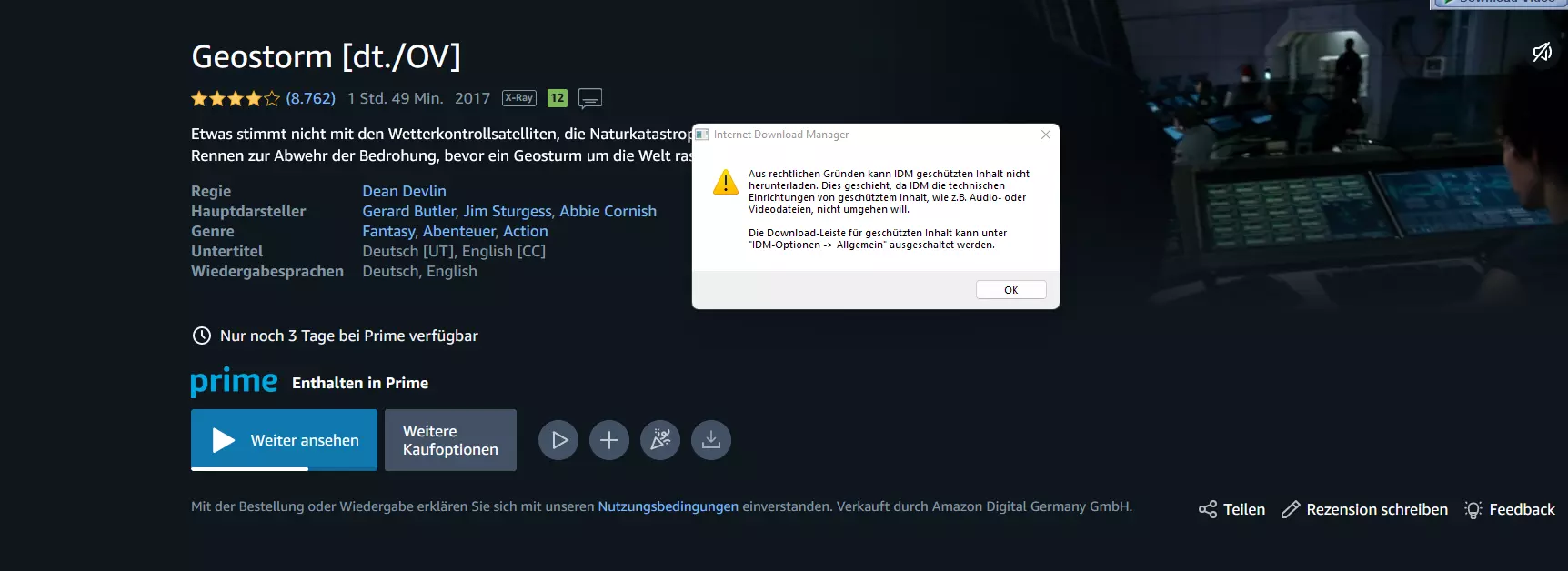This screenshot has width=1568, height=571.
Task: Click the 'Enthalten in Prime' label
Action: click(360, 383)
